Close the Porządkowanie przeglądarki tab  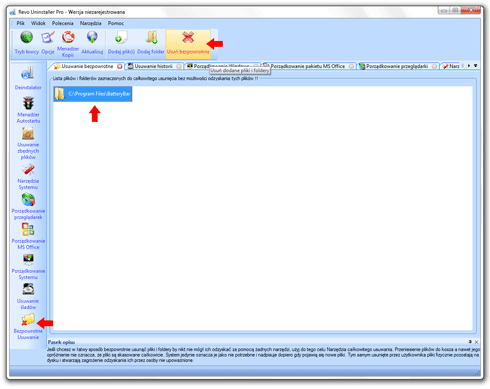point(435,66)
